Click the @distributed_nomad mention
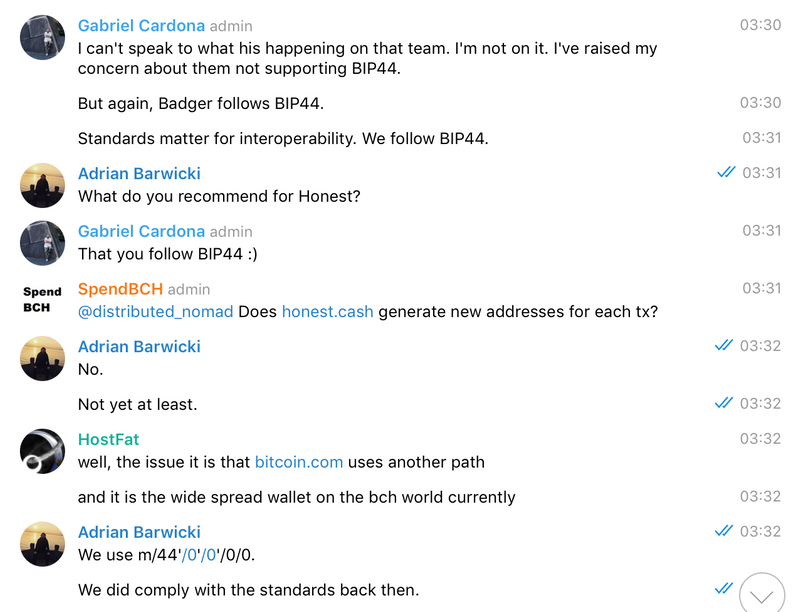800x612 pixels. coord(156,312)
